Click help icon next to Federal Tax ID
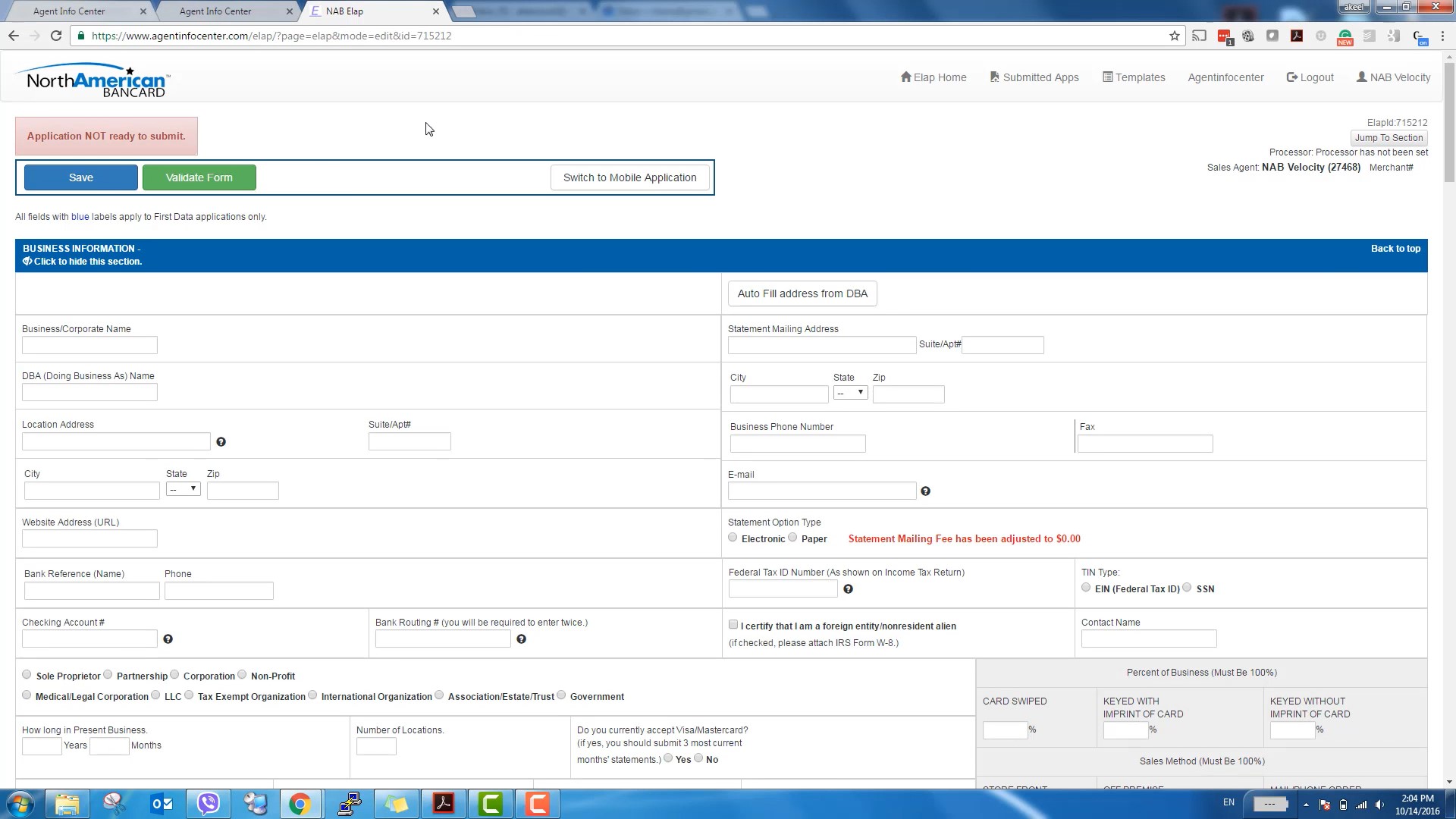 [x=848, y=589]
